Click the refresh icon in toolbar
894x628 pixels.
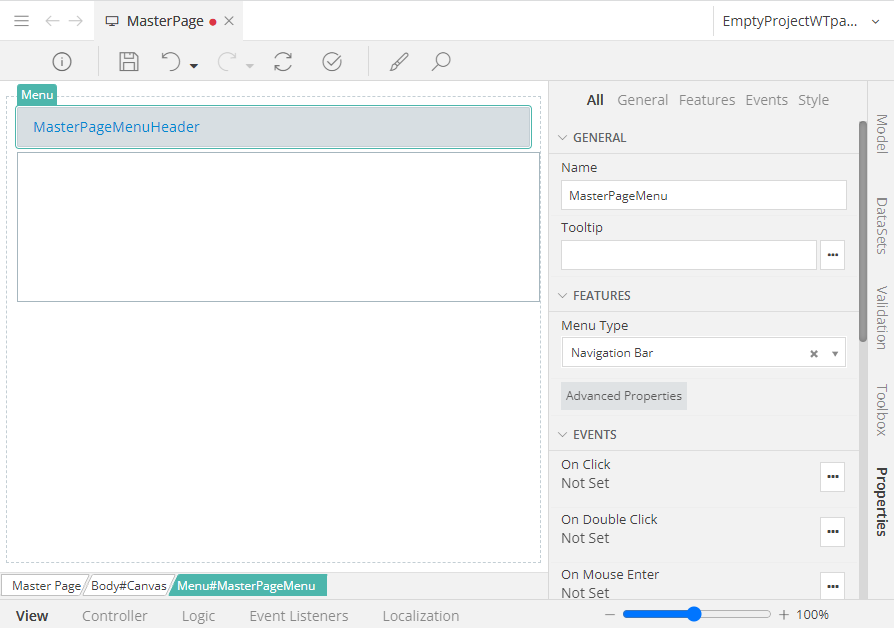(283, 62)
